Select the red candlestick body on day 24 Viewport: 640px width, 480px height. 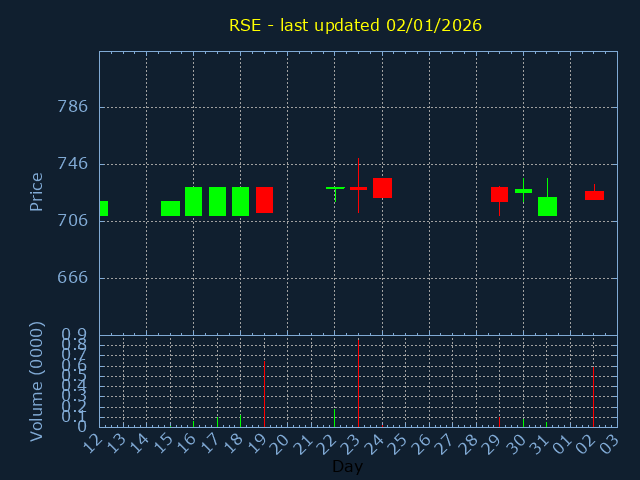[x=382, y=188]
